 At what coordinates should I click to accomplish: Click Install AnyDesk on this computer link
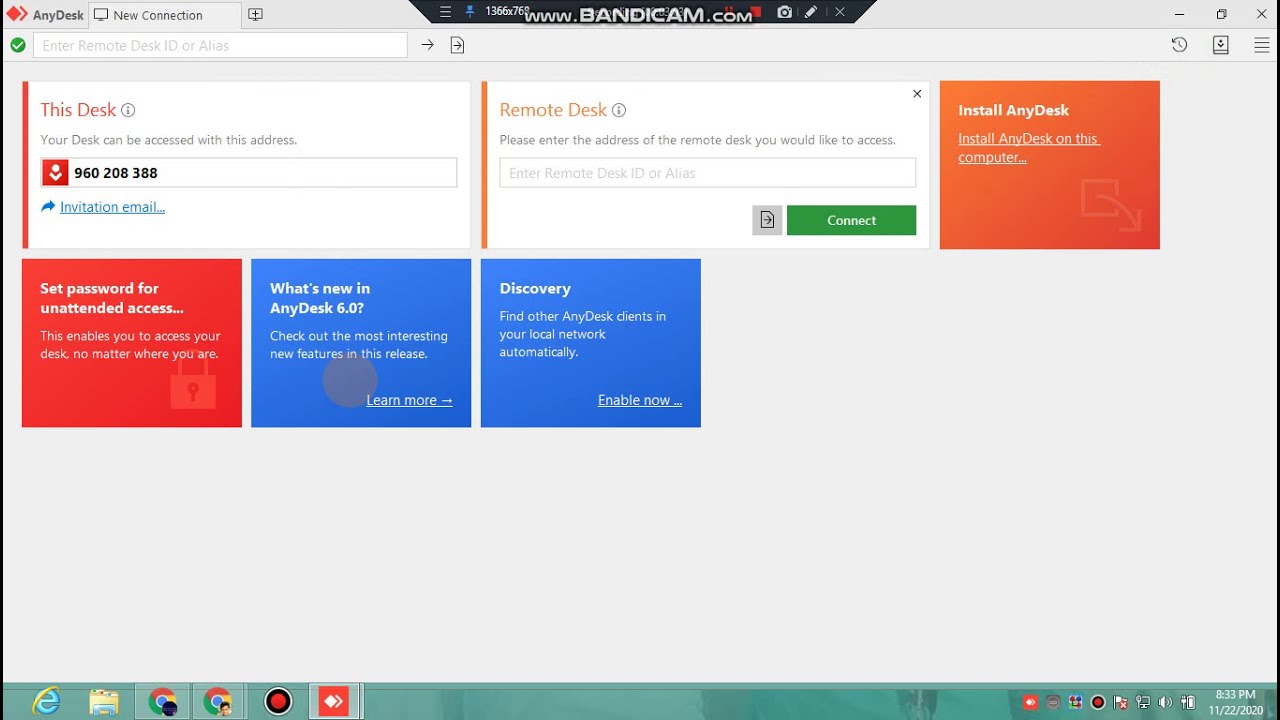coord(1029,148)
